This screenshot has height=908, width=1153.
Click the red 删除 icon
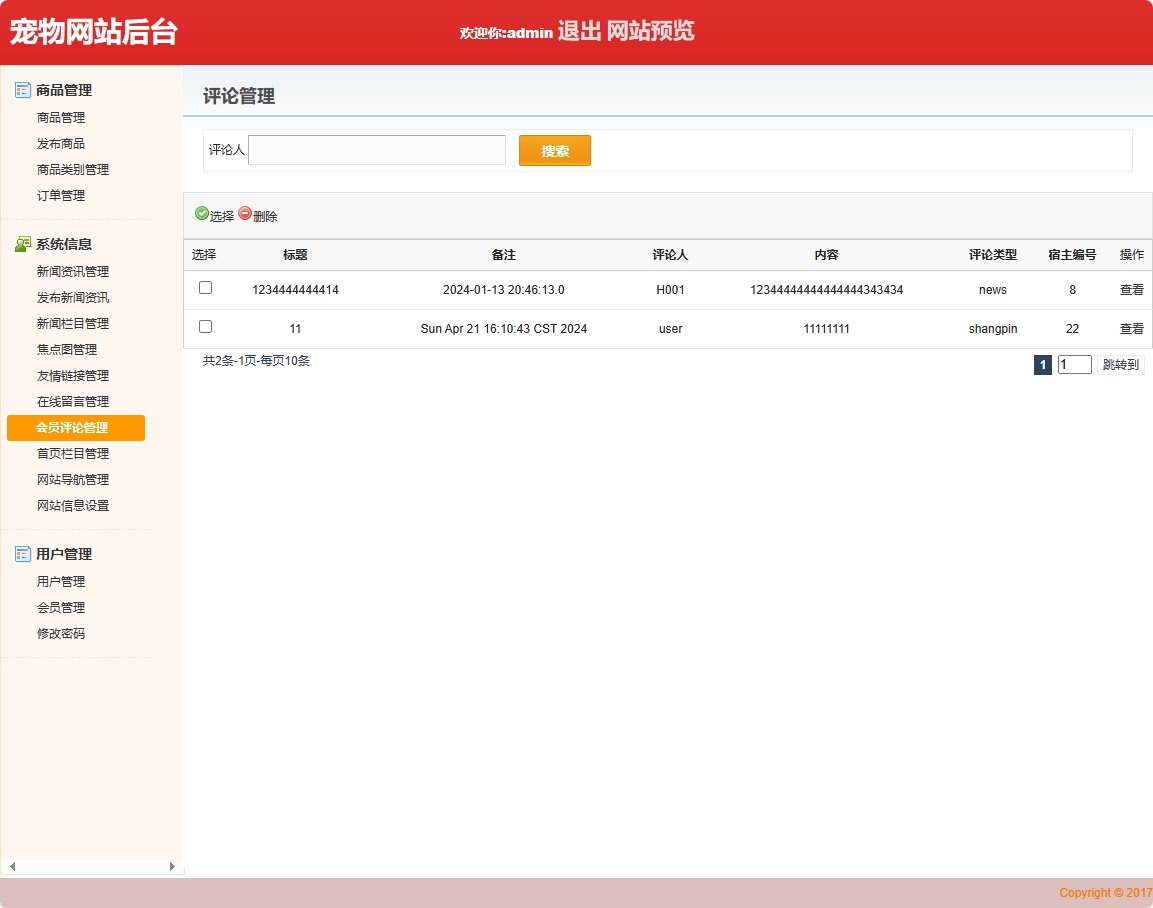[x=245, y=213]
